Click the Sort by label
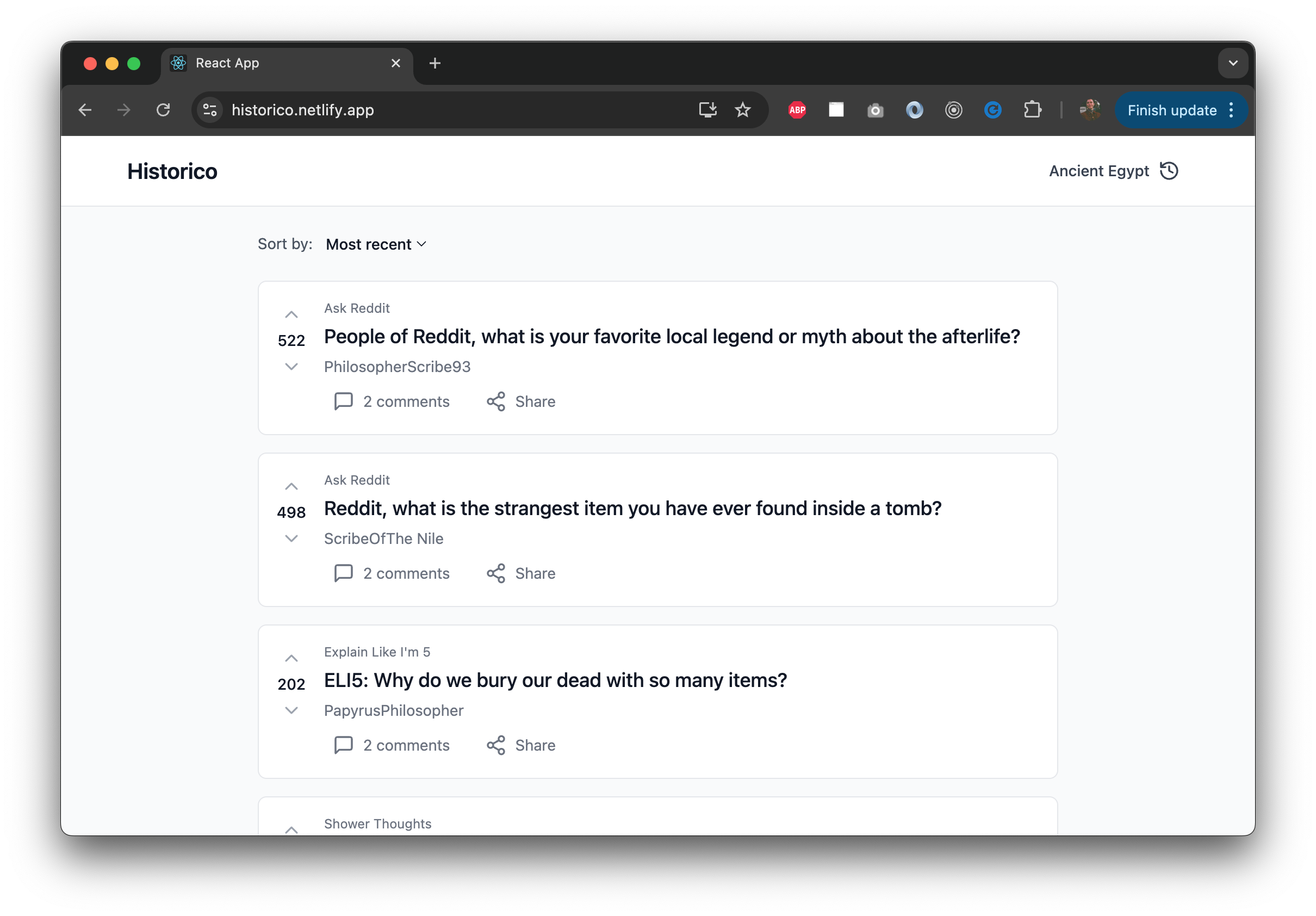Screen dimensions: 1316x916 tap(285, 244)
